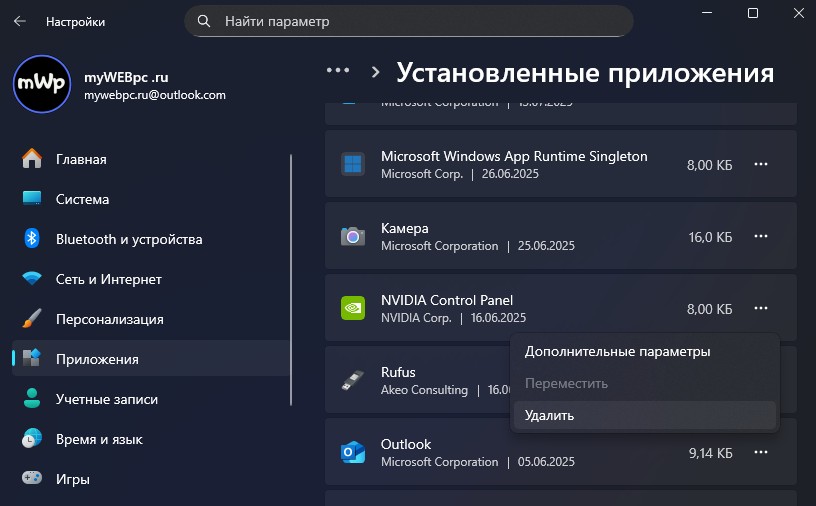The height and width of the screenshot is (506, 816).
Task: Click the Учетные записи person icon
Action: (x=32, y=398)
